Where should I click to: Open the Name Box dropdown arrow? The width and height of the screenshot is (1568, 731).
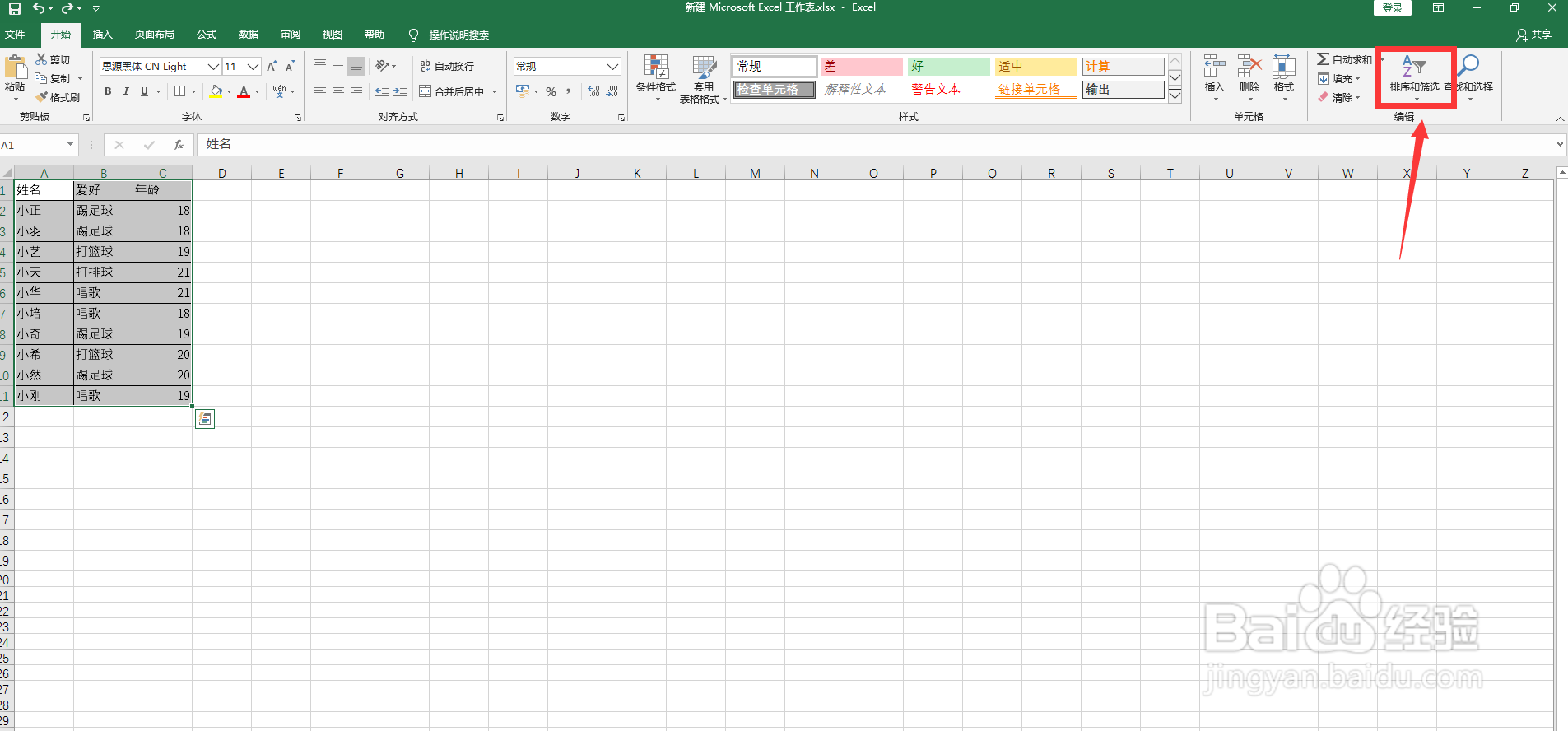click(x=71, y=145)
